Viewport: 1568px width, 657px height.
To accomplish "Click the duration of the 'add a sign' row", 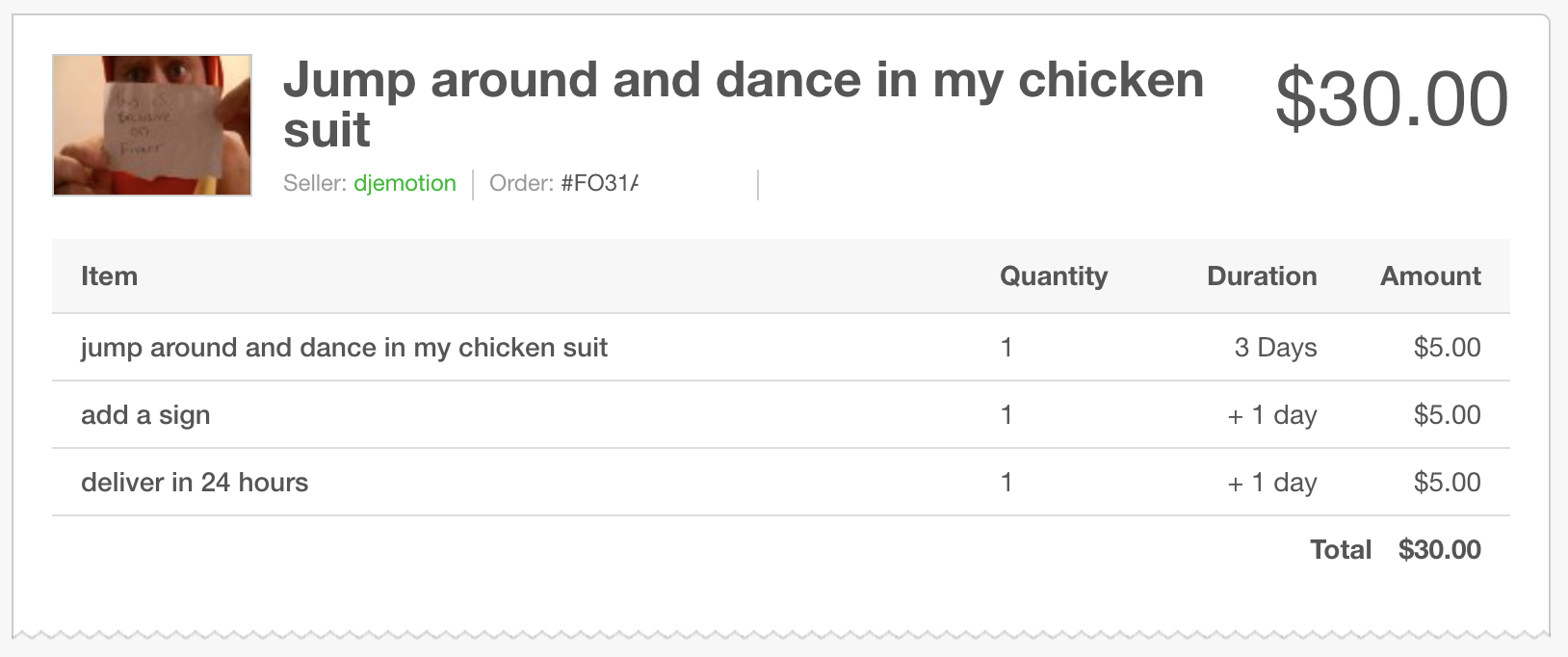I will coord(1272,415).
